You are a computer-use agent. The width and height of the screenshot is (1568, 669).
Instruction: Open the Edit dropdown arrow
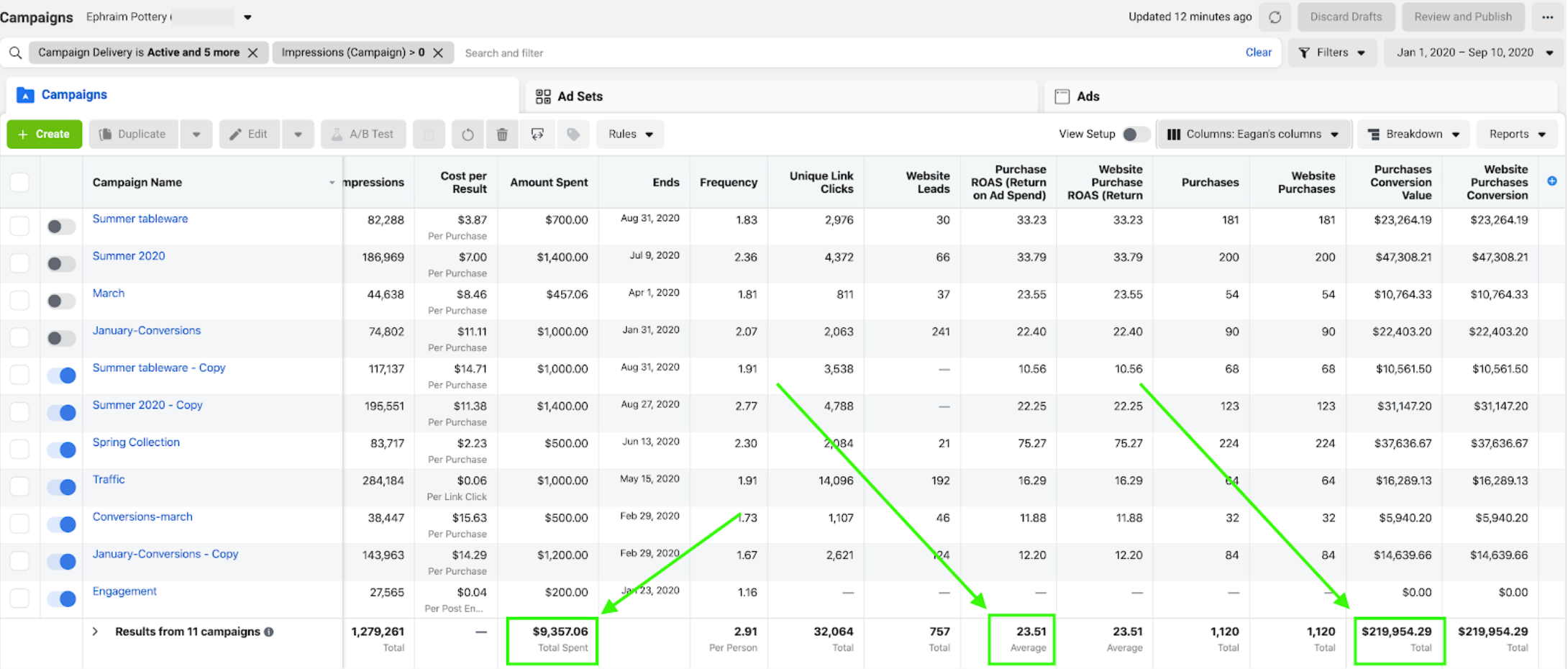coord(298,135)
